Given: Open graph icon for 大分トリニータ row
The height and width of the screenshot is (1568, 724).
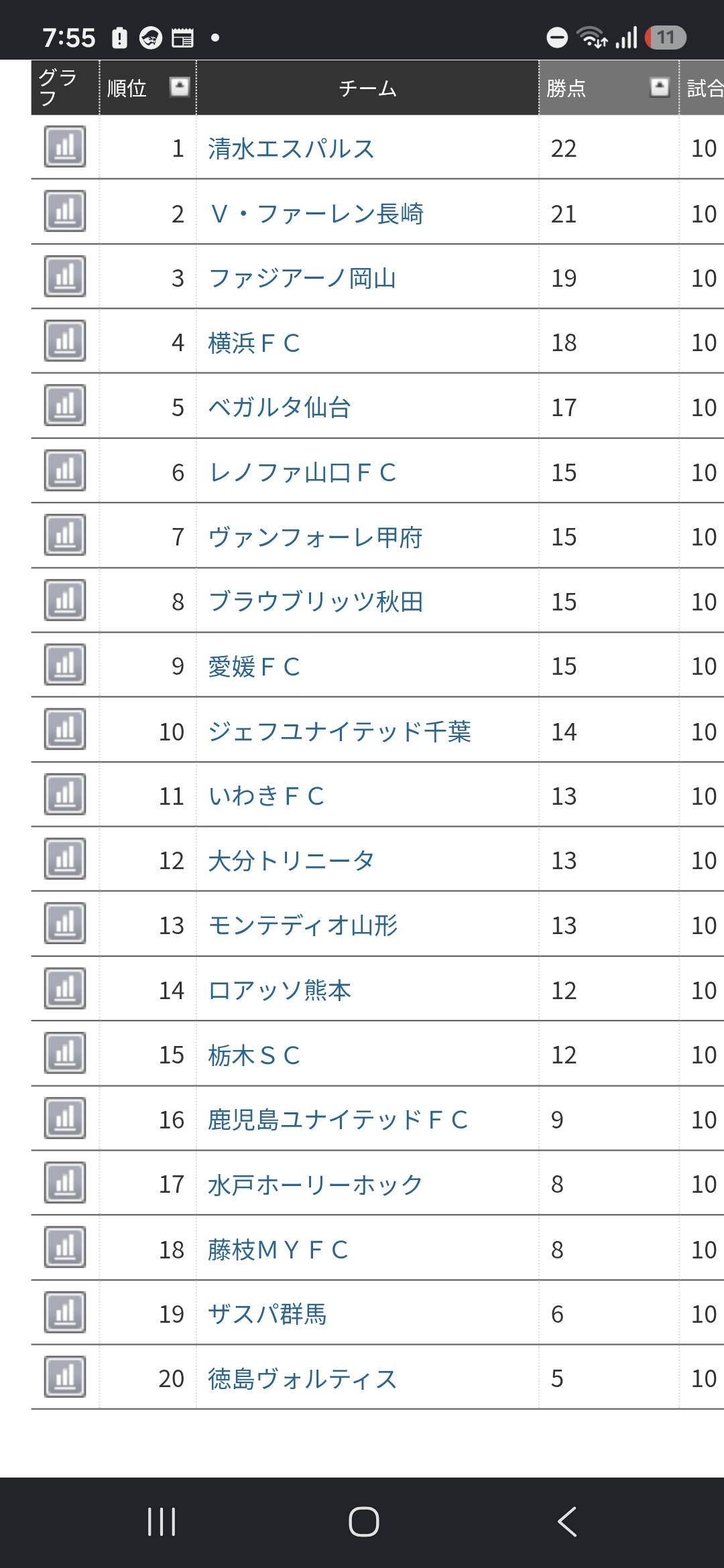Looking at the screenshot, I should tap(65, 858).
